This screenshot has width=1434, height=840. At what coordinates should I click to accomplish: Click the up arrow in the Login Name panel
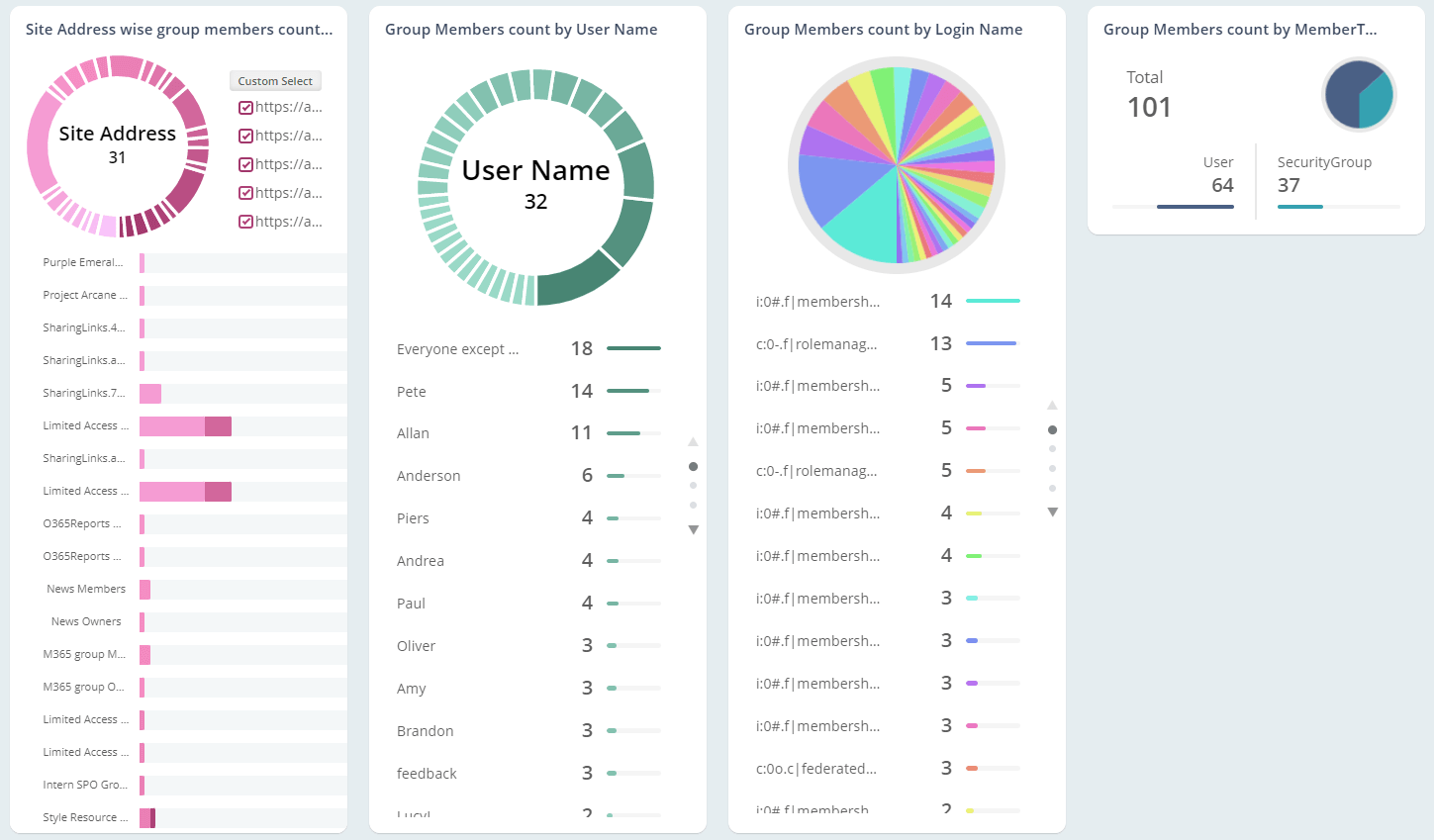click(x=1052, y=405)
